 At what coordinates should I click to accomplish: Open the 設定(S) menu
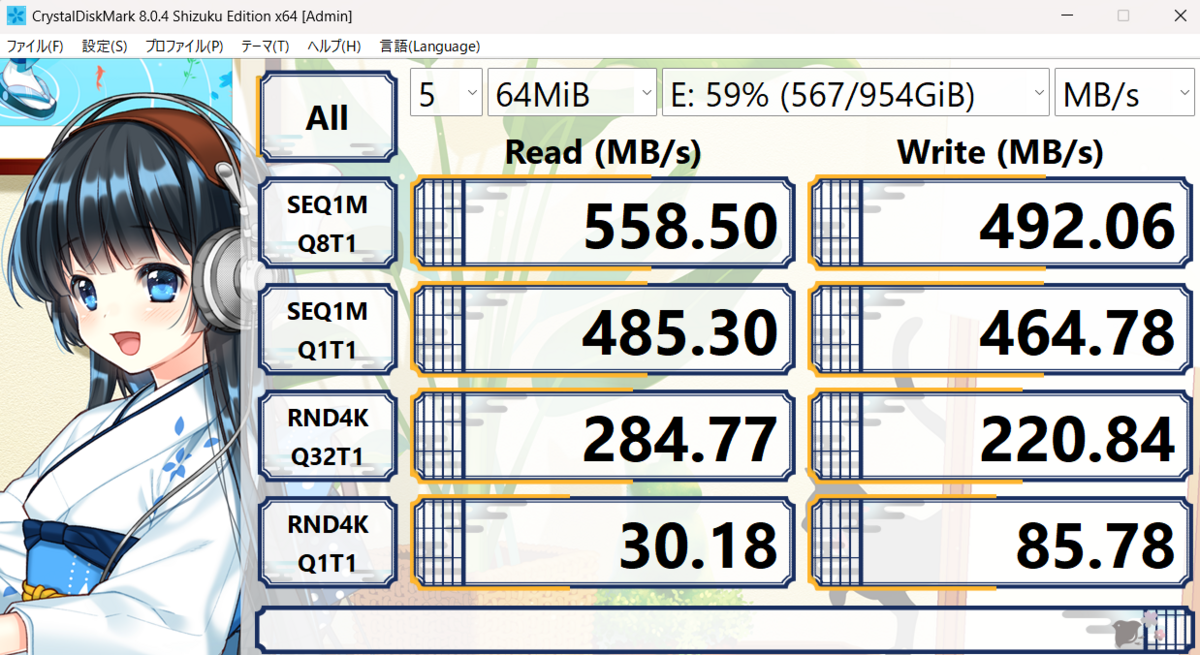click(x=105, y=46)
